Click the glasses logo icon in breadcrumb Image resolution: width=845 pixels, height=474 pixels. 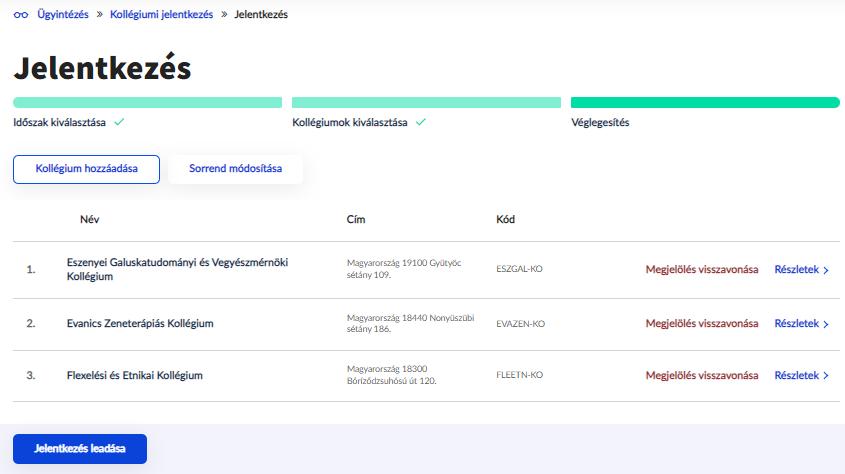point(20,15)
